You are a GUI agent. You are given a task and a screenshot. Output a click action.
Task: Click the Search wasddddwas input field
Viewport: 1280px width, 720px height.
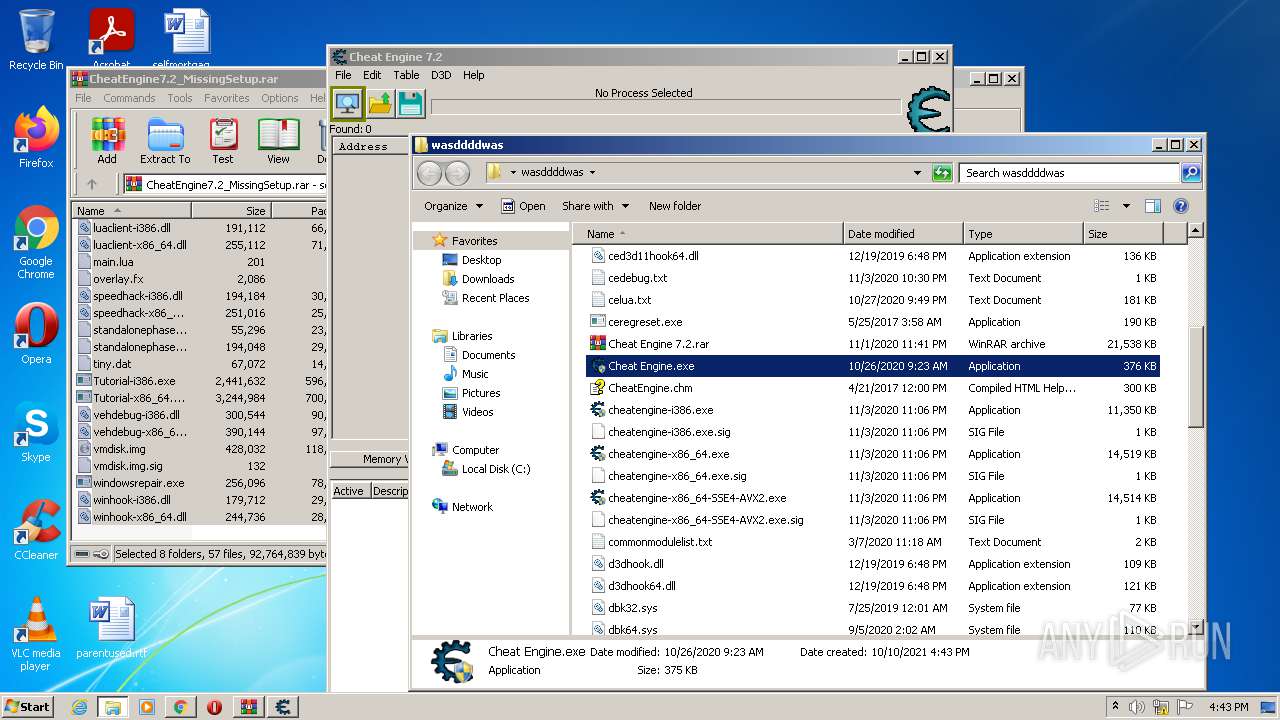[x=1068, y=173]
